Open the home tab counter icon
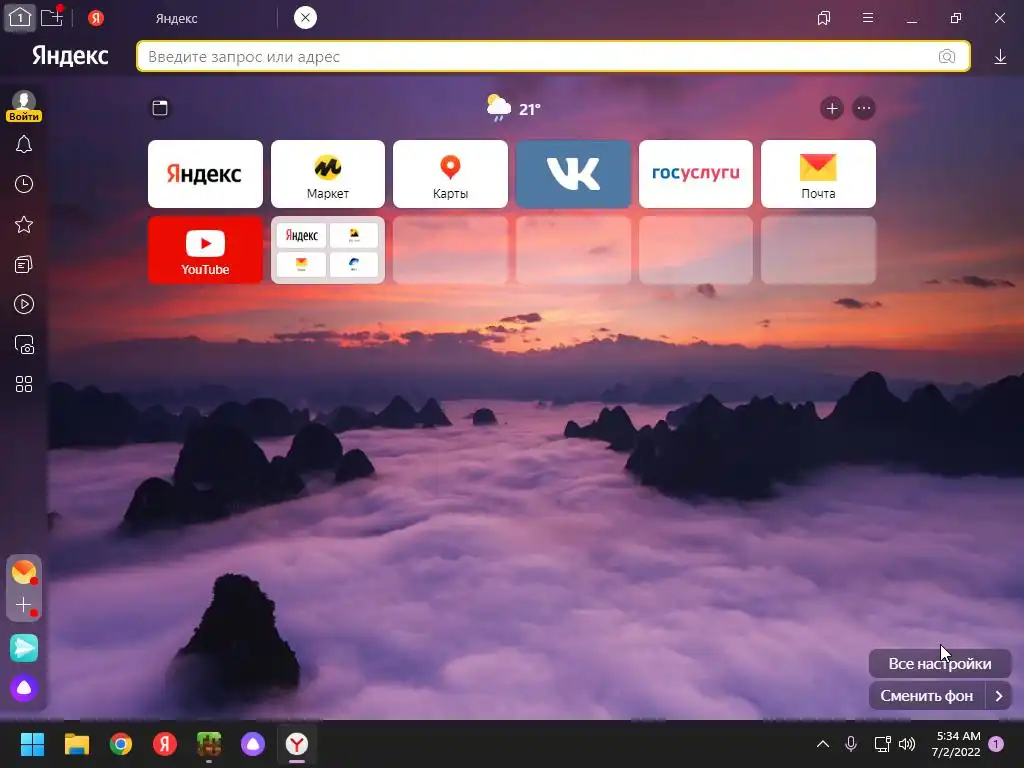The image size is (1024, 768). [20, 18]
